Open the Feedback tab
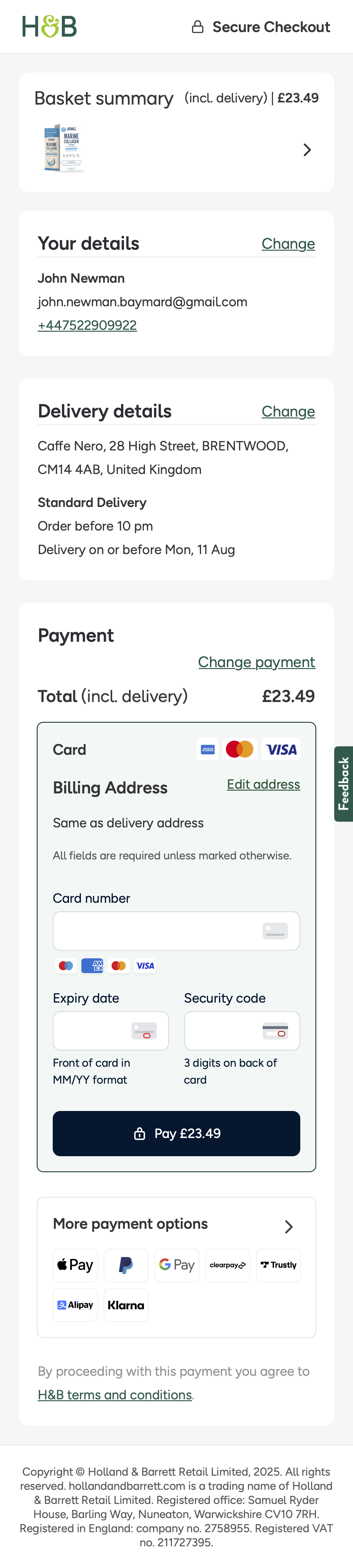 click(344, 783)
